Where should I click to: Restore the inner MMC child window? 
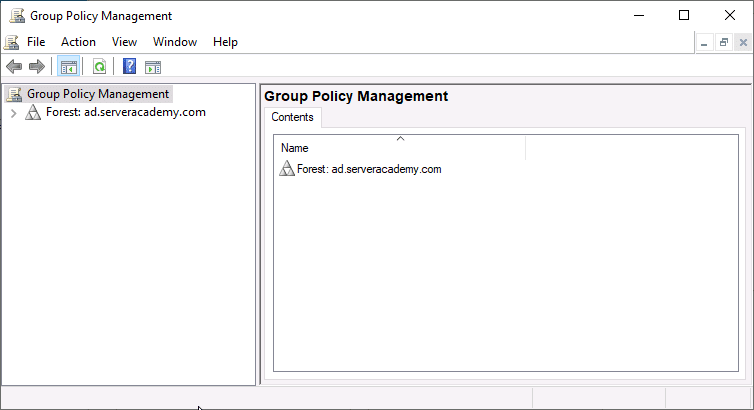[723, 42]
